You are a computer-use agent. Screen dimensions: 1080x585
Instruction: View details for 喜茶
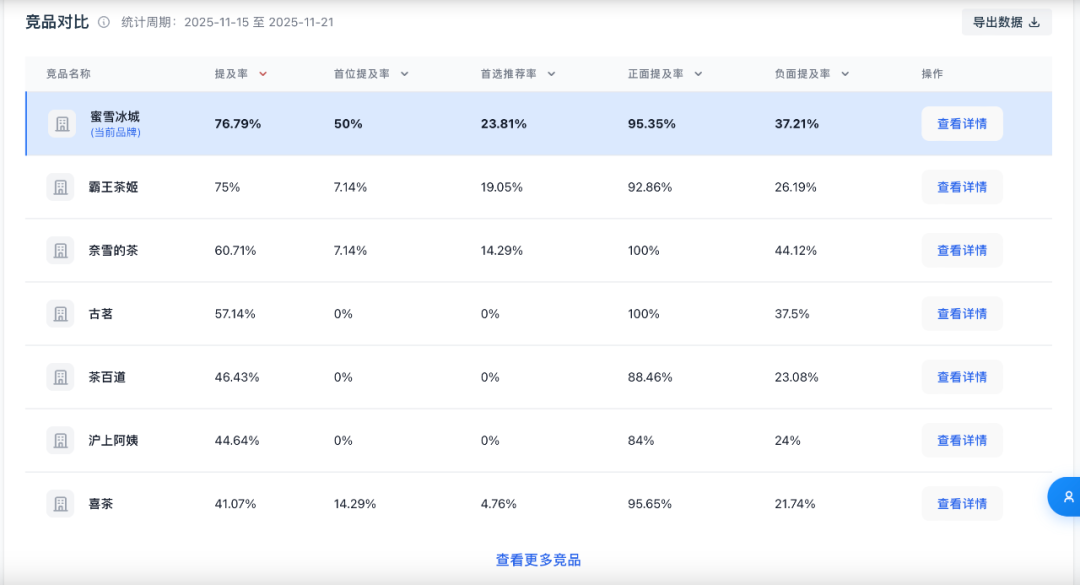pos(962,504)
